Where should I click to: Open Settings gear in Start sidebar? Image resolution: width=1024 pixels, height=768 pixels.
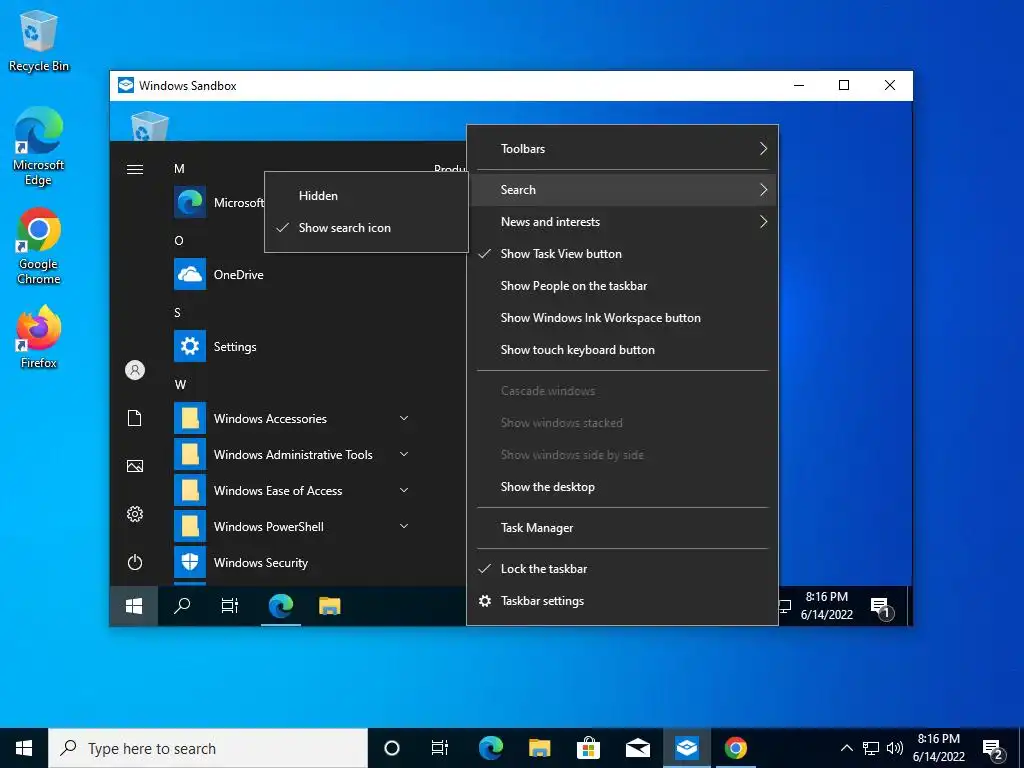[x=135, y=514]
